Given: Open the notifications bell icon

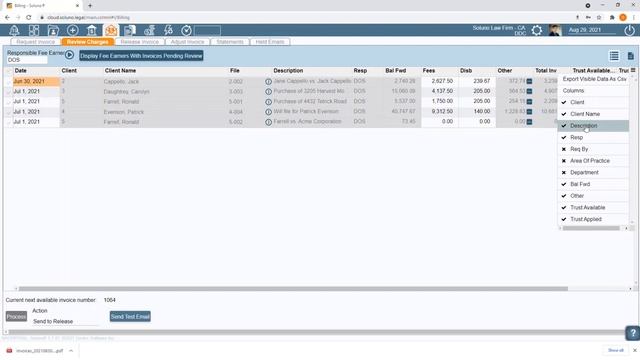Looking at the screenshot, I should [14, 31].
